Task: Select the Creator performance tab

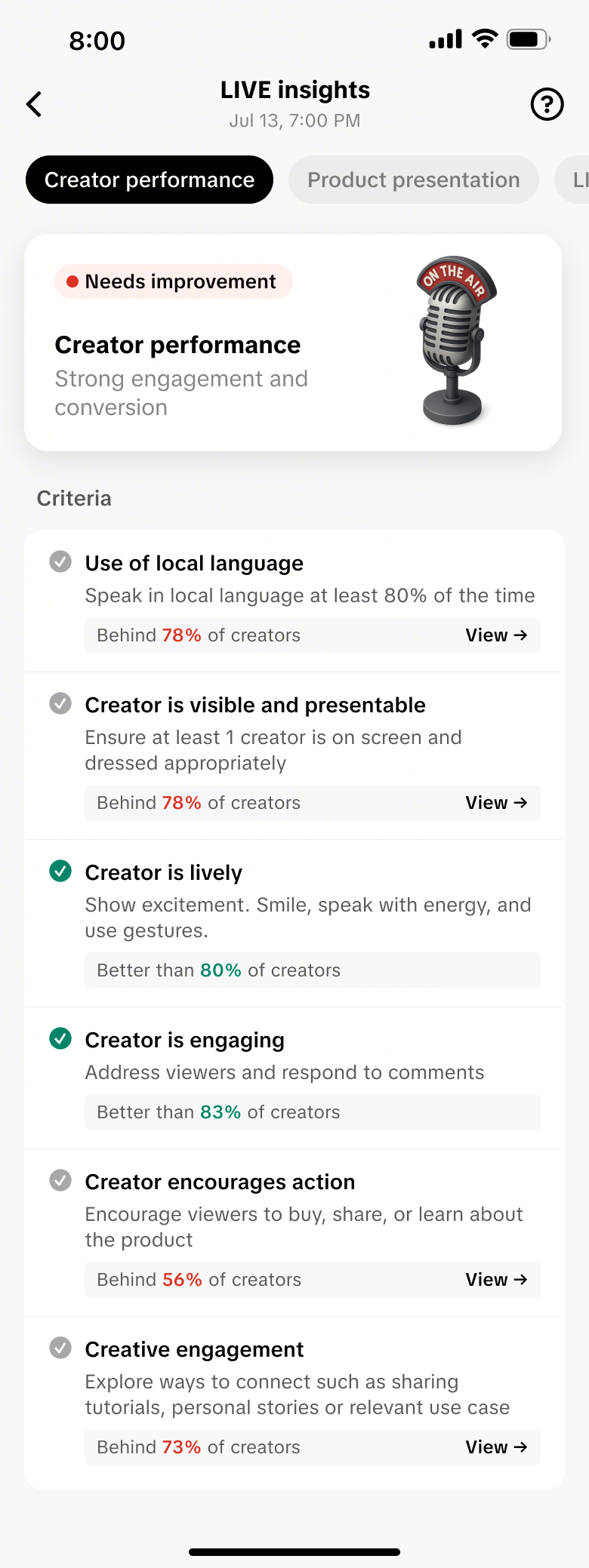Action: point(150,180)
